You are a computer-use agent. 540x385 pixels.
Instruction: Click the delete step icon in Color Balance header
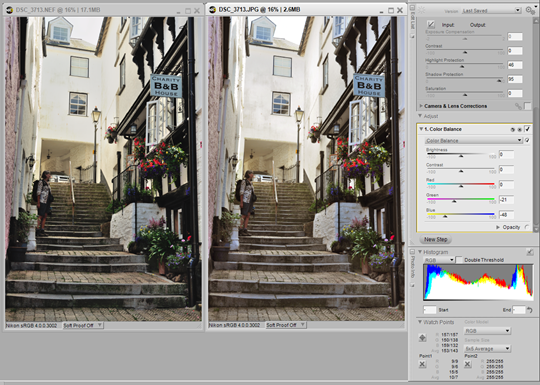click(519, 129)
